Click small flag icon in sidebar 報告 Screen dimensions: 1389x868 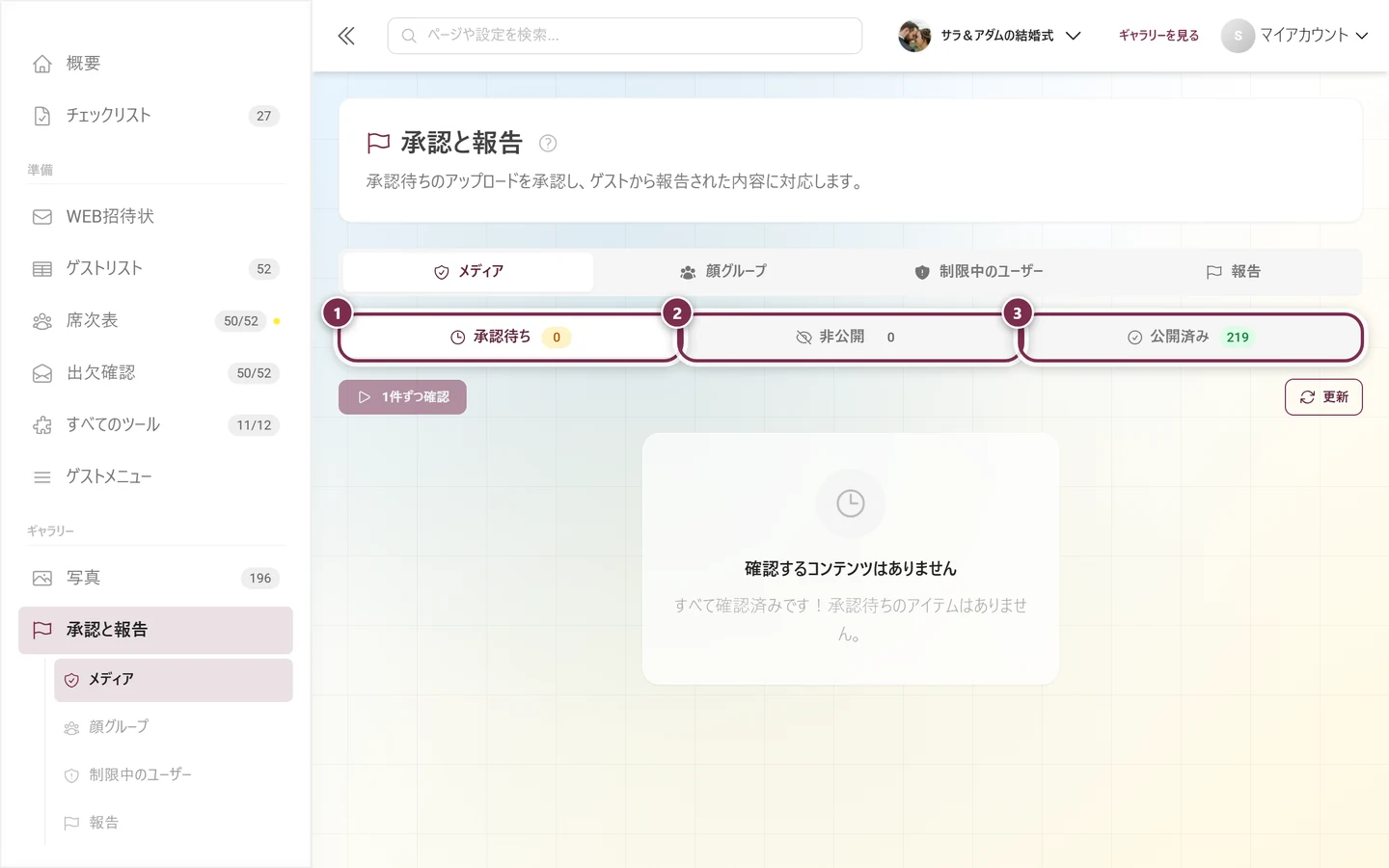pyautogui.click(x=71, y=824)
